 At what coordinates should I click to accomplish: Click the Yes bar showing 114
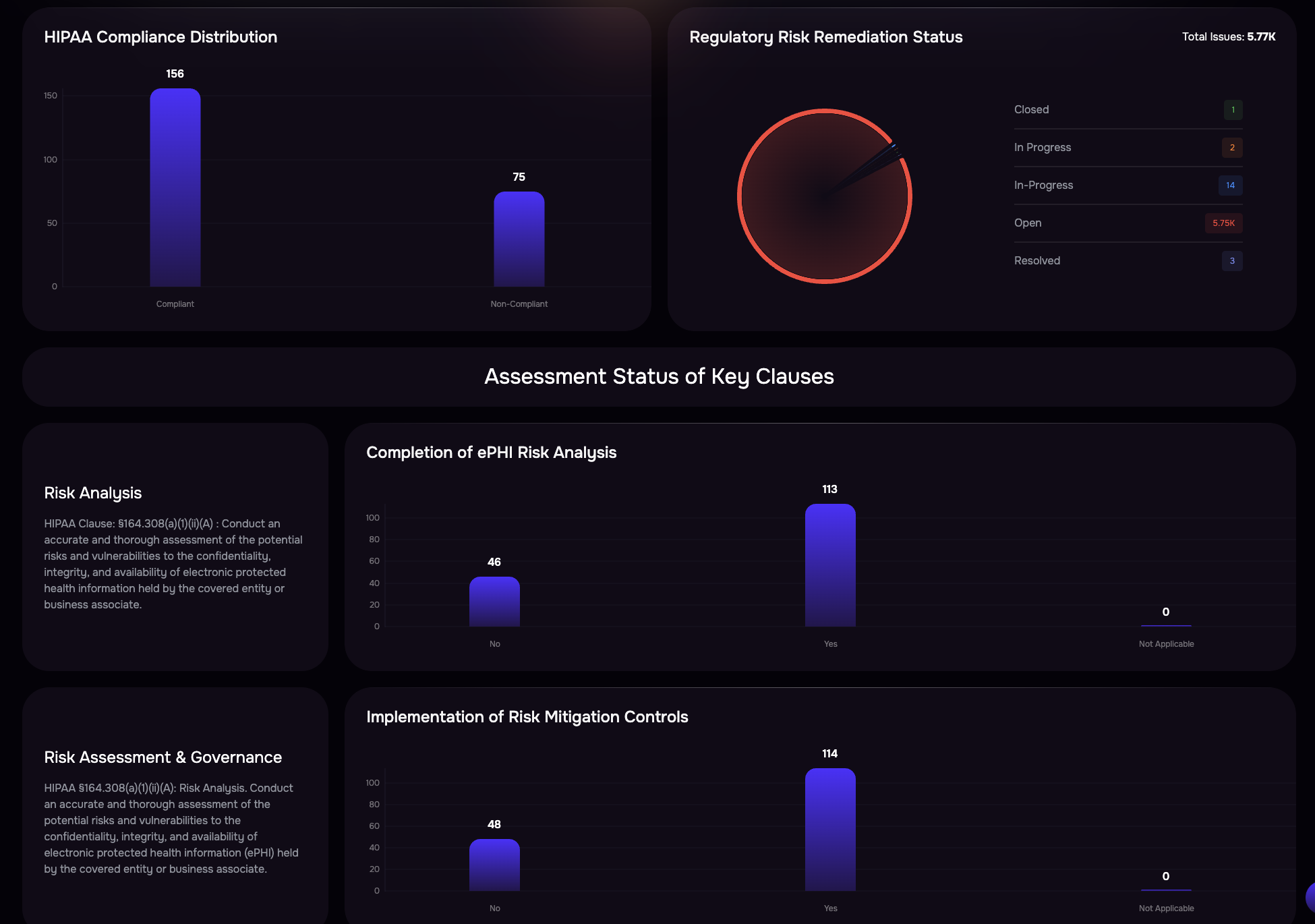[830, 830]
